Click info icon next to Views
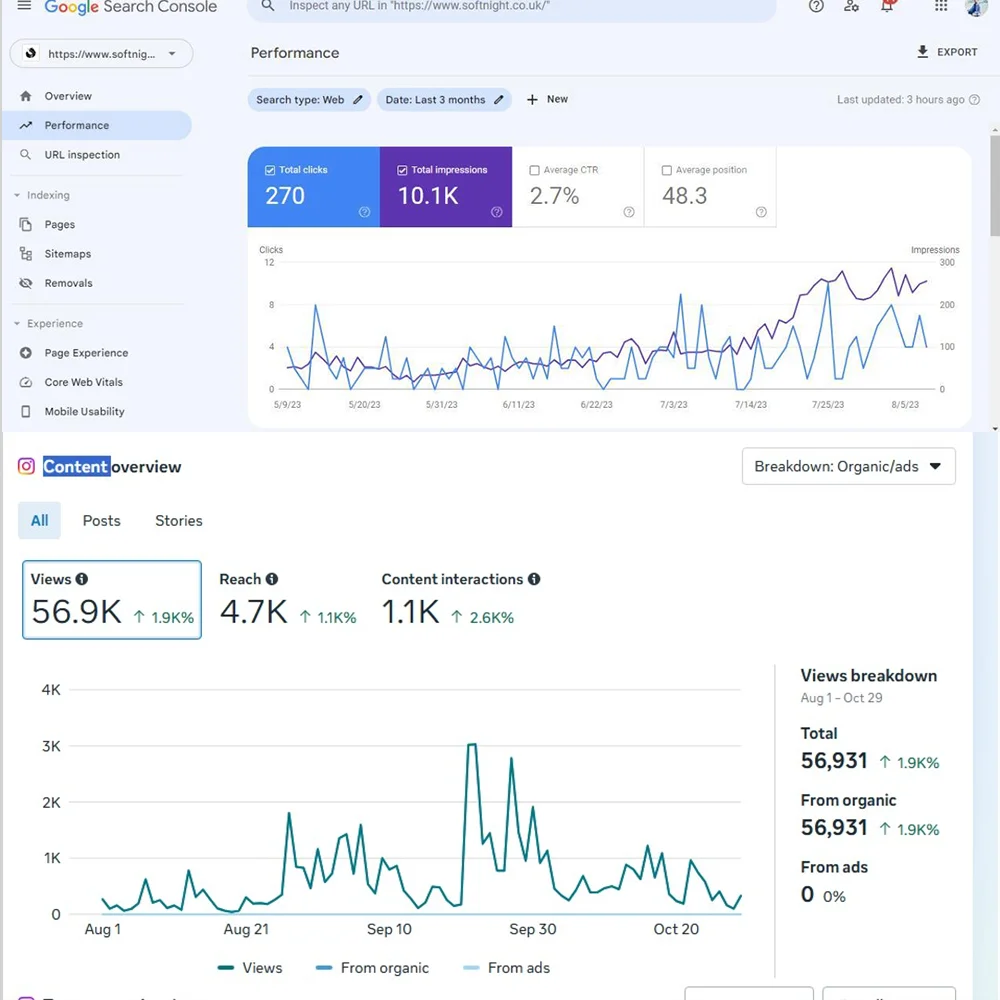The image size is (1000, 1000). (82, 579)
